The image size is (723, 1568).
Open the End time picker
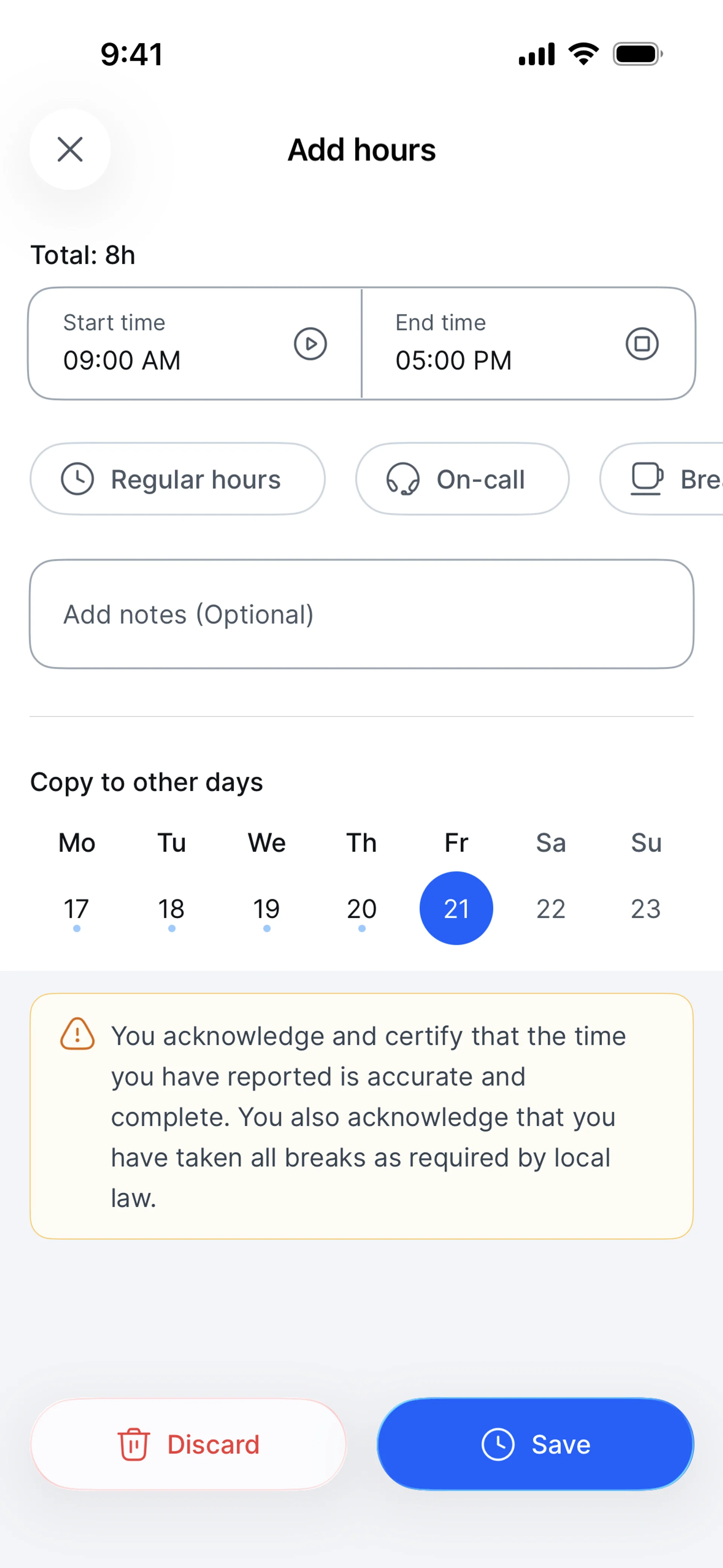click(x=499, y=344)
